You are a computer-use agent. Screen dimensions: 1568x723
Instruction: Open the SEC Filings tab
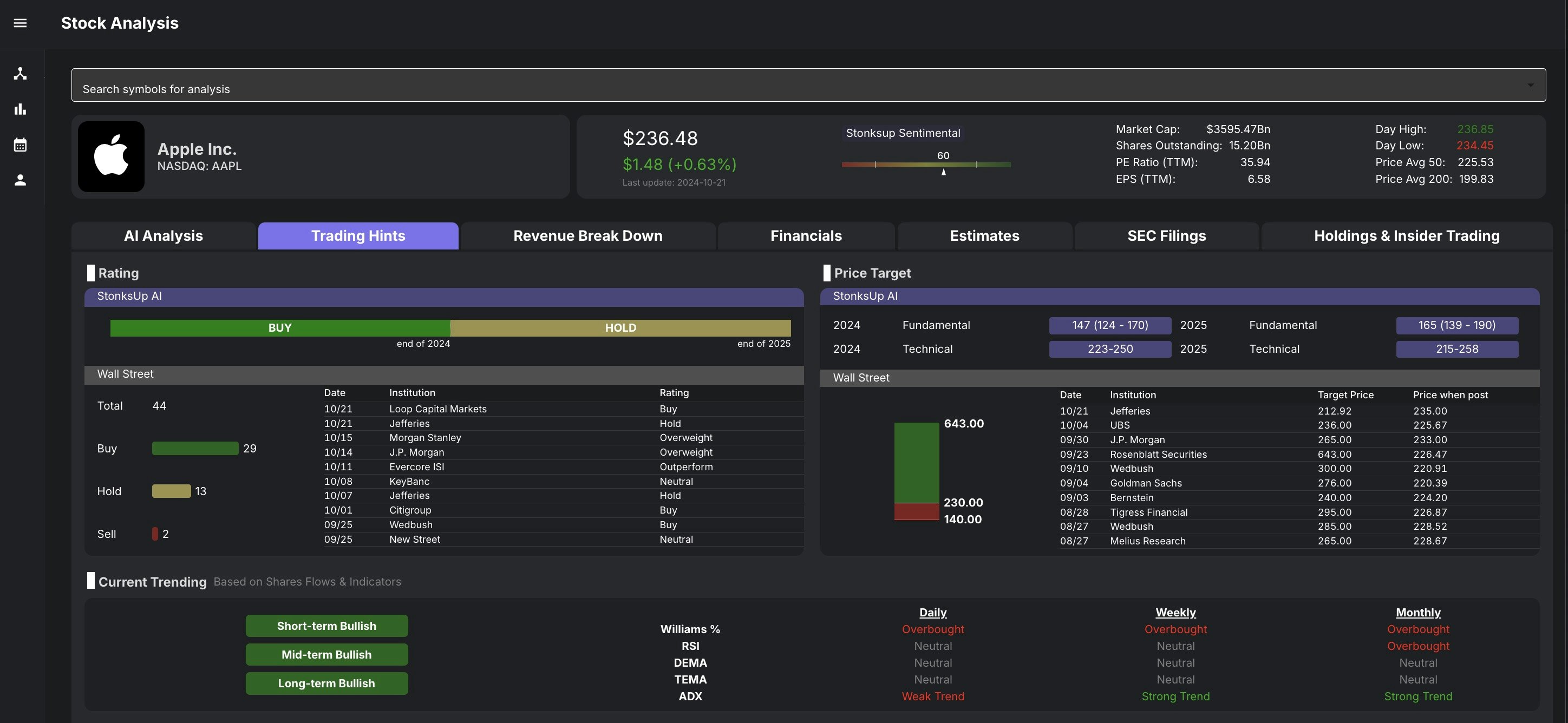(1166, 236)
